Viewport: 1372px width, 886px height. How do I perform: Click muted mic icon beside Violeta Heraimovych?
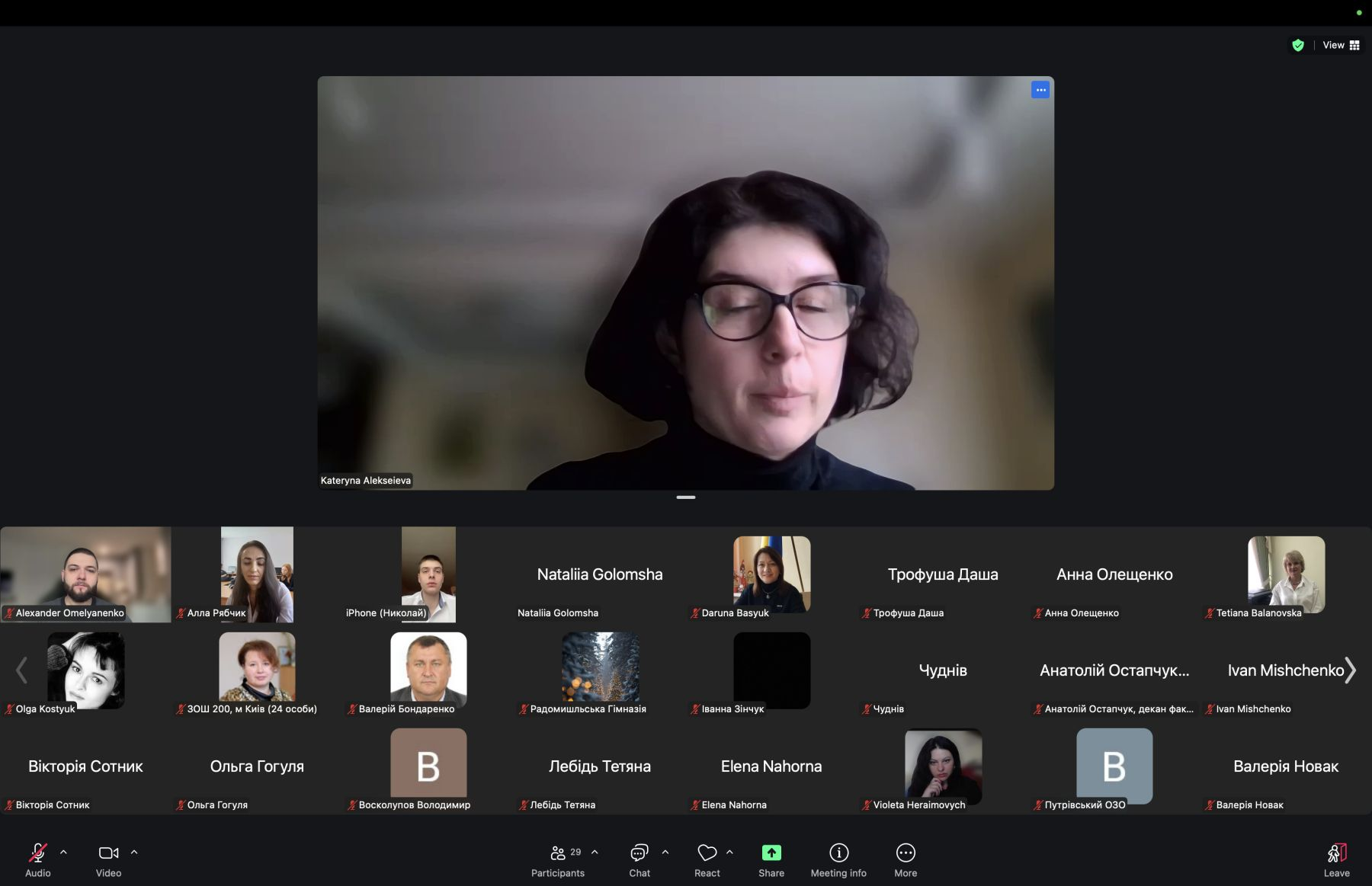click(867, 805)
